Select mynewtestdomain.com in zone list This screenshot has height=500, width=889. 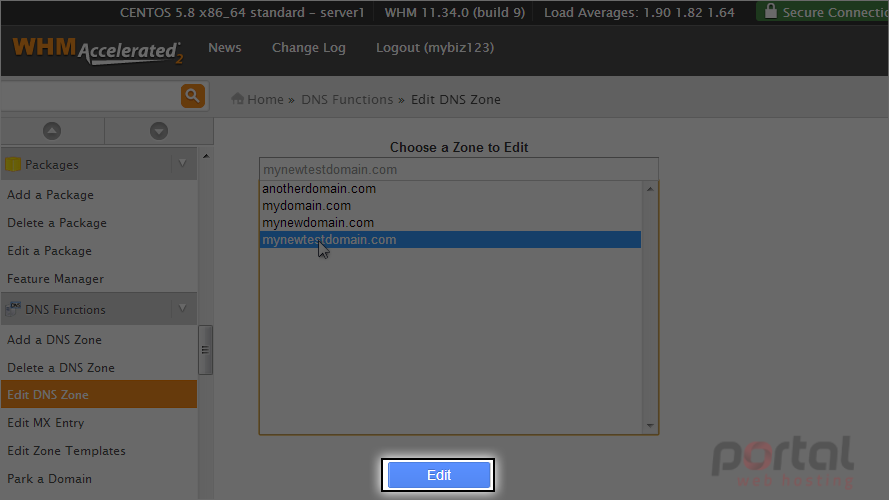pos(451,240)
